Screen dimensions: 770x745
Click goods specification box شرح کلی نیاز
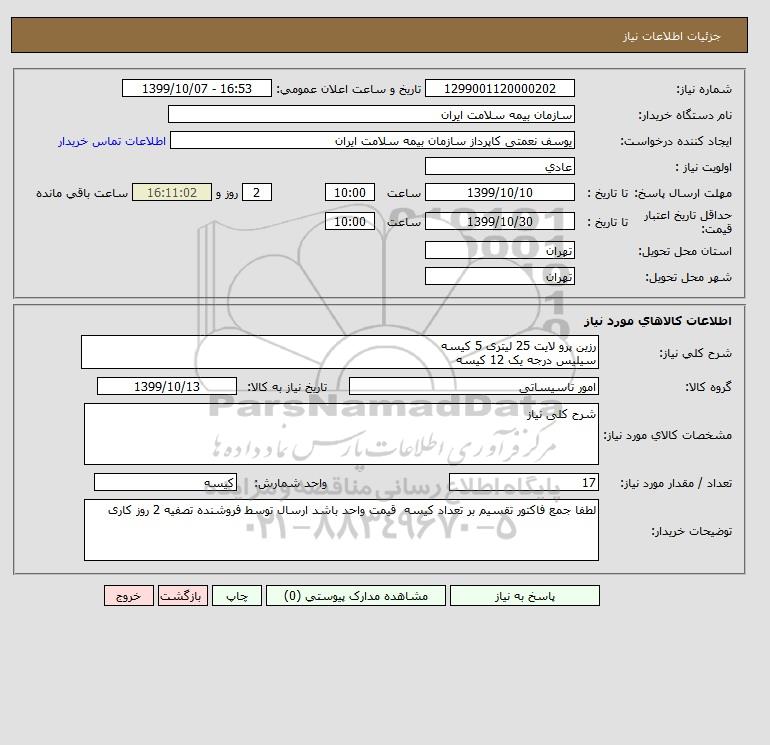click(x=341, y=434)
